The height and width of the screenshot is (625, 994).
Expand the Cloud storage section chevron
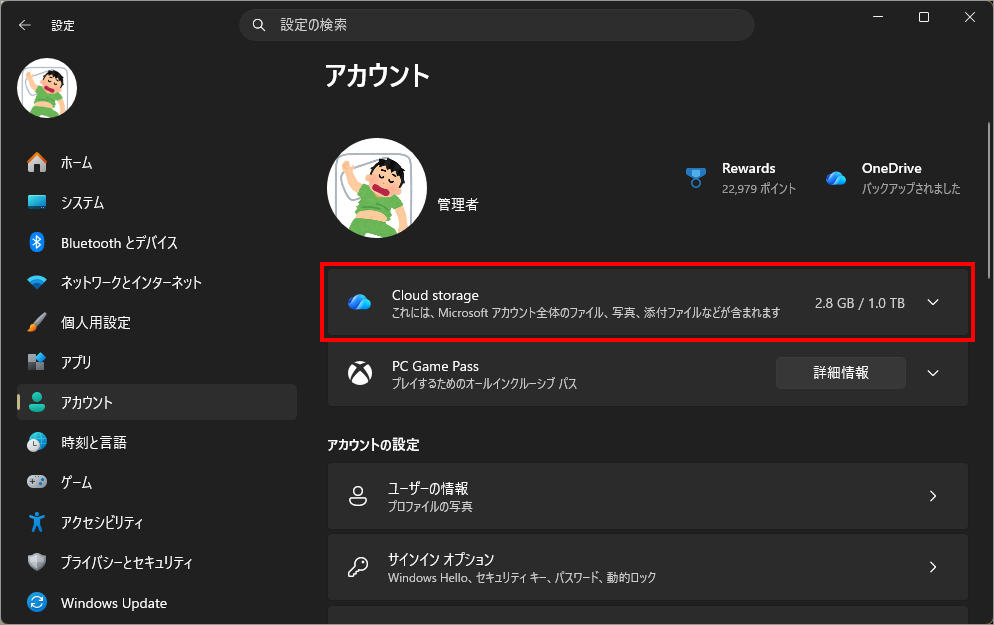(x=933, y=303)
